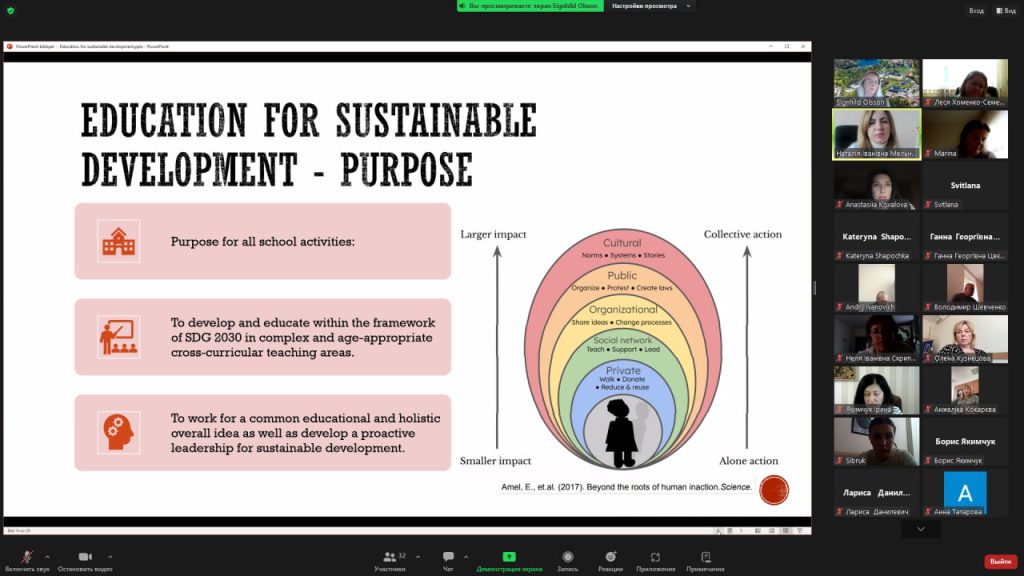Start screen share via Демонстрация экрана
This screenshot has height=576, width=1024.
point(509,560)
